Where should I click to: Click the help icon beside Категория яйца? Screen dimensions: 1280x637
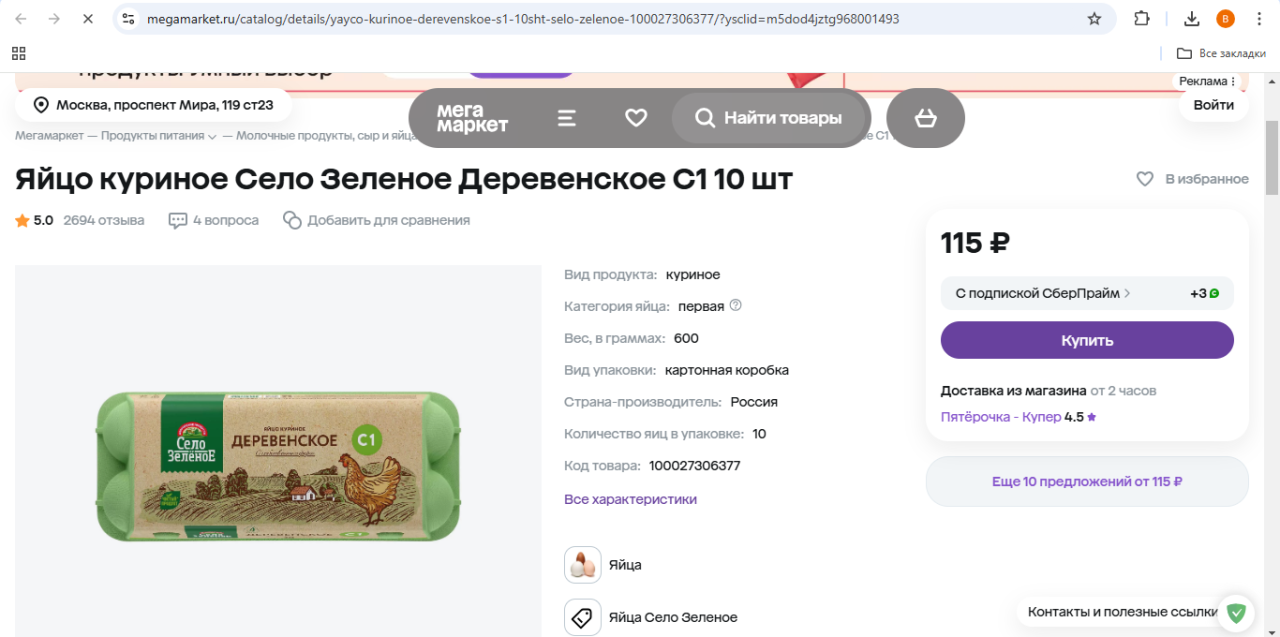tap(737, 305)
